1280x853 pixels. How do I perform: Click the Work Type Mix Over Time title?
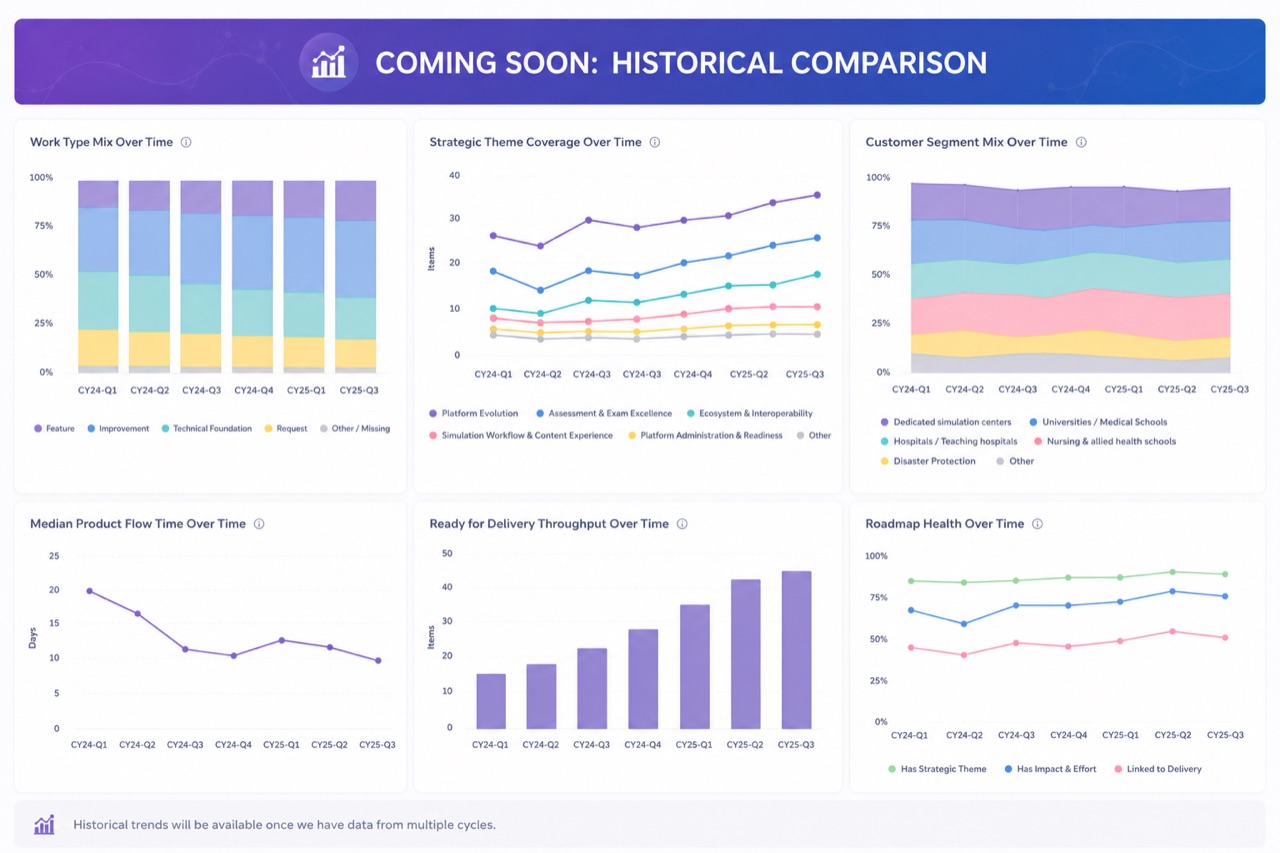coord(101,142)
